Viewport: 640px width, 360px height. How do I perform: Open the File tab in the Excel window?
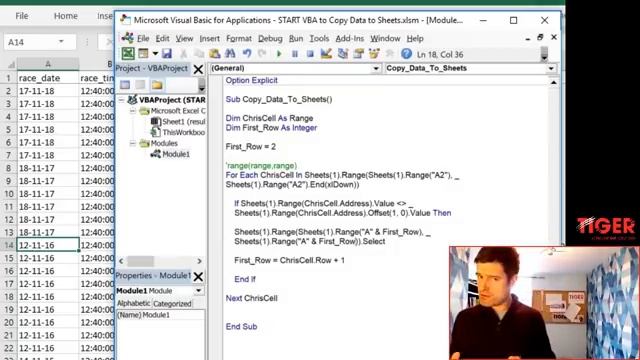(22, 16)
